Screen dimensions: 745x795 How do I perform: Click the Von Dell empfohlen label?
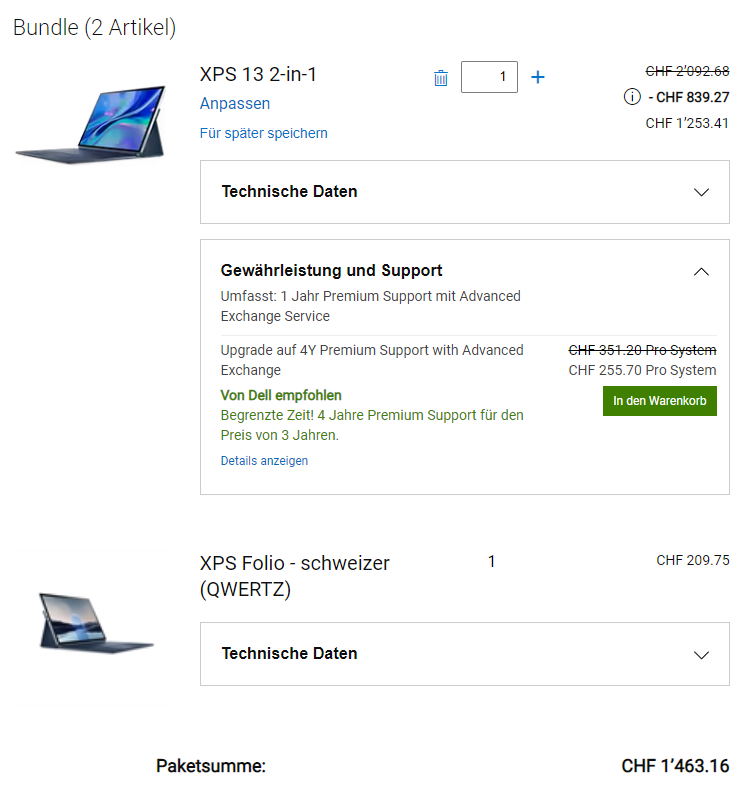click(281, 395)
